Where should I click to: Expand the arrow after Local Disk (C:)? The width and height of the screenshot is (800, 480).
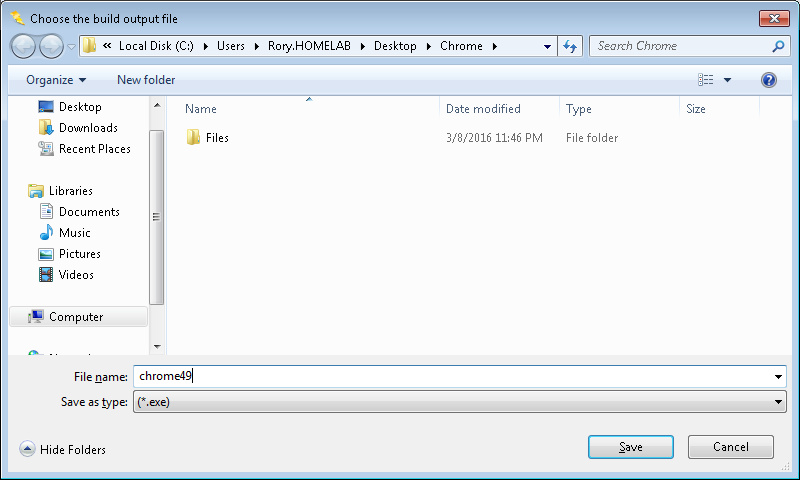pyautogui.click(x=206, y=46)
